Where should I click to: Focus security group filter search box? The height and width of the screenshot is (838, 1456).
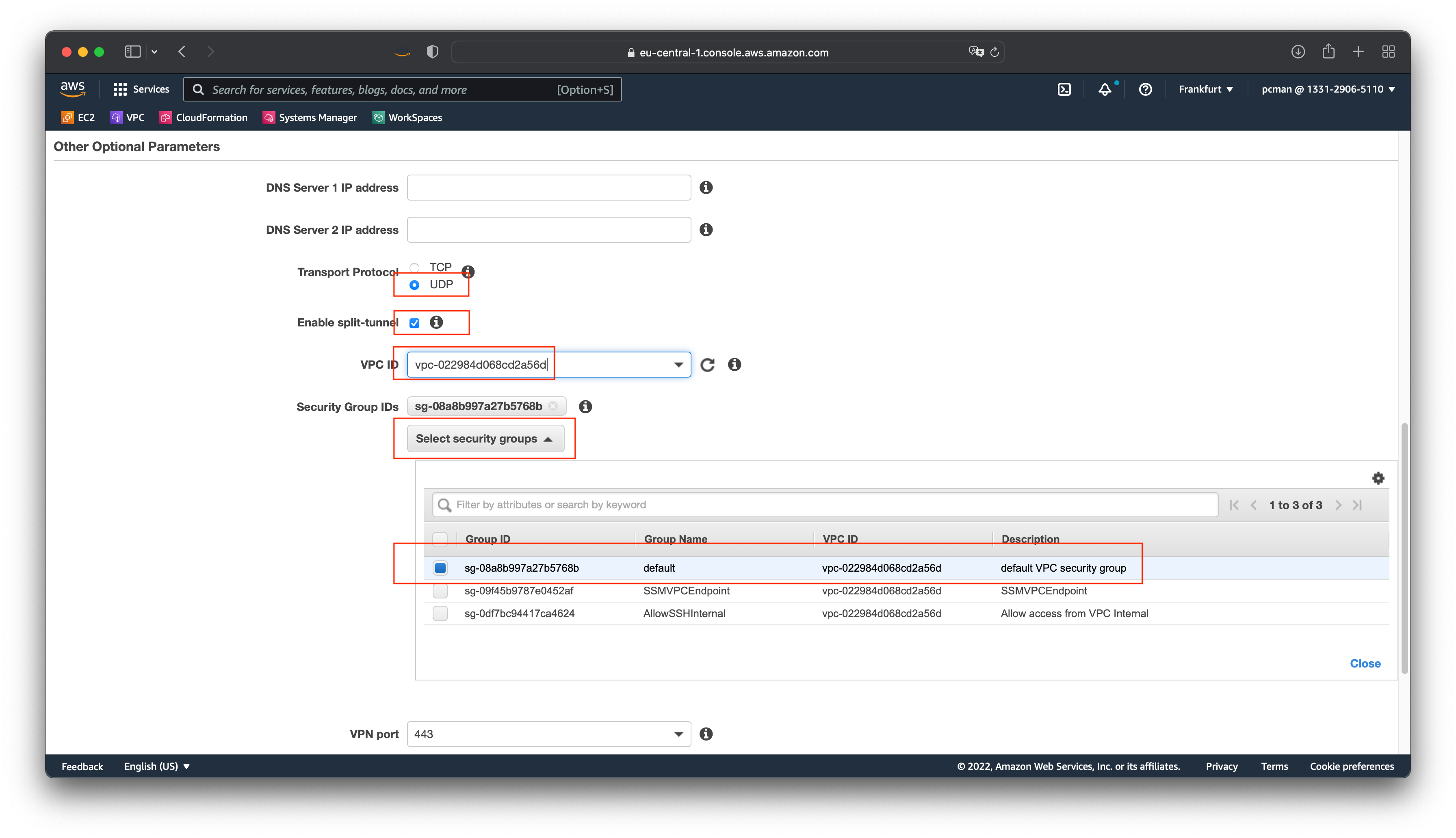tap(825, 505)
